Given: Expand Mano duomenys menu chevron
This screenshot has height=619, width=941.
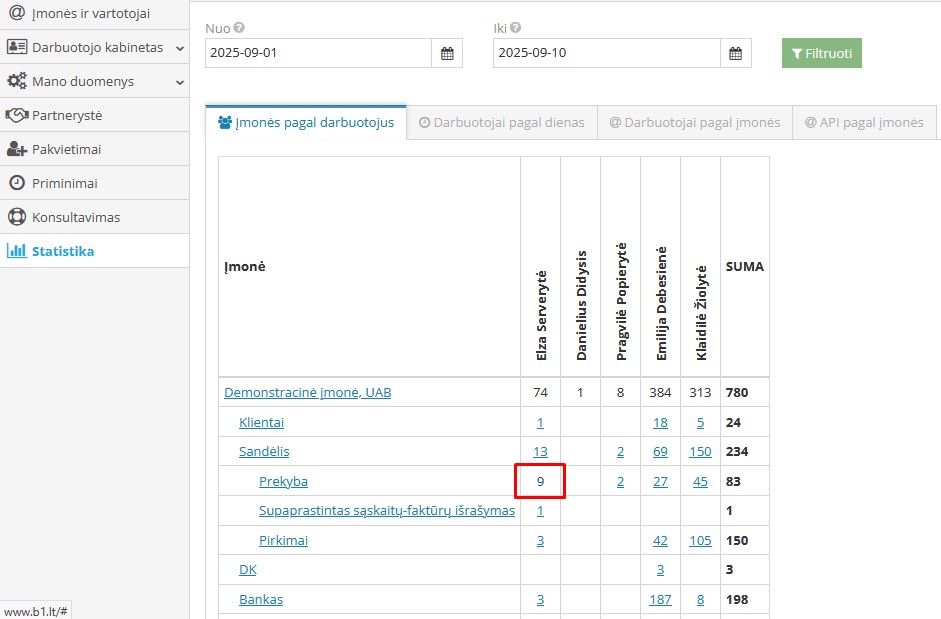Looking at the screenshot, I should click(x=180, y=81).
